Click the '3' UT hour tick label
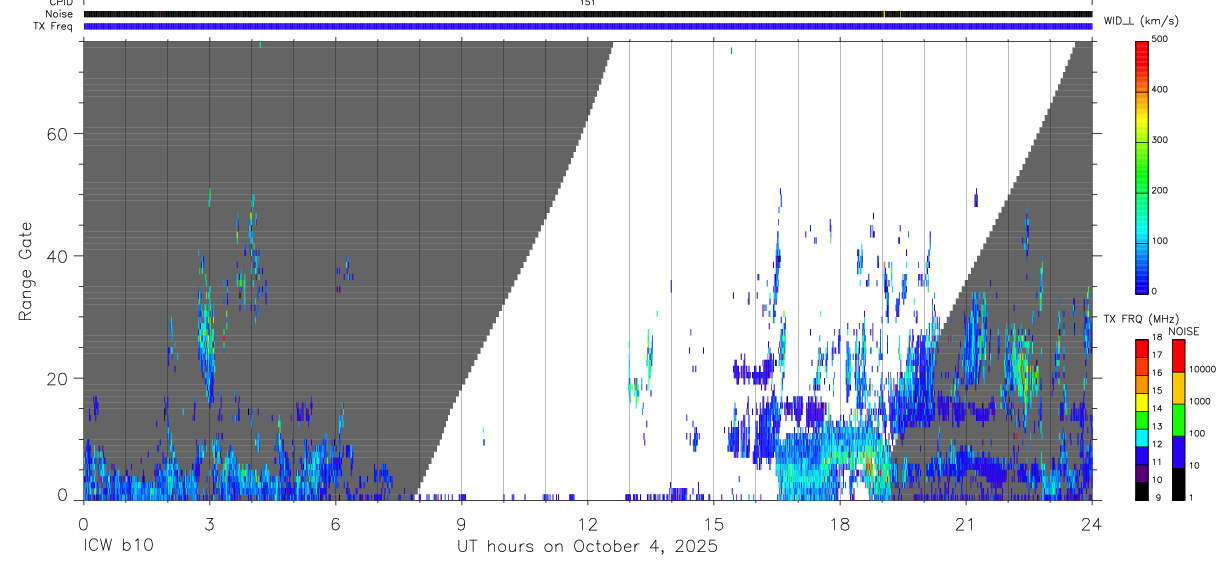Image resolution: width=1228 pixels, height=567 pixels. coord(209,523)
